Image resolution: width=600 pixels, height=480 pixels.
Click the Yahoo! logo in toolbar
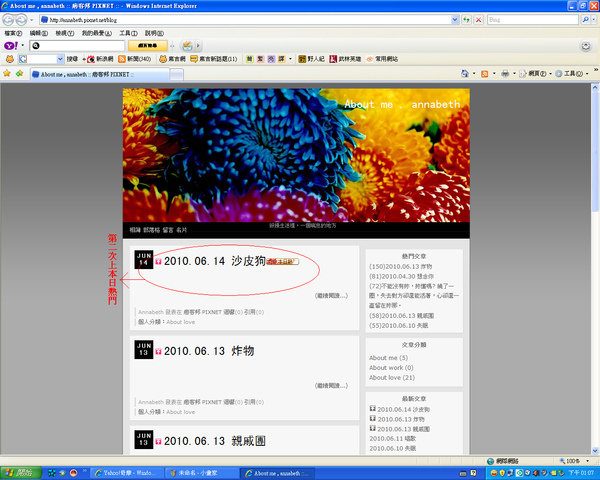click(x=11, y=46)
